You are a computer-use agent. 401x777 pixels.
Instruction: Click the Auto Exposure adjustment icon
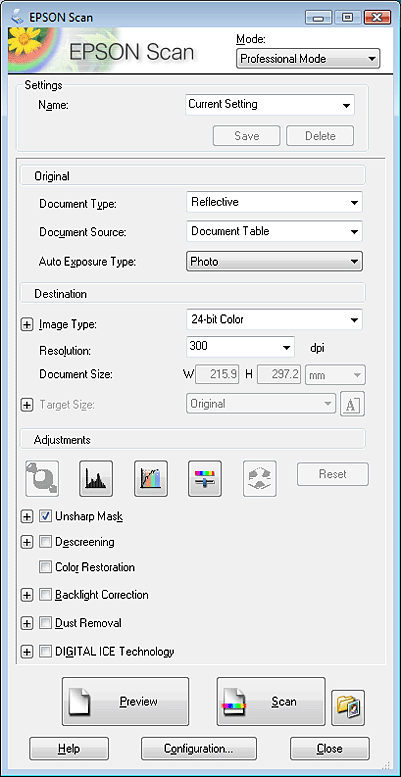(42, 479)
